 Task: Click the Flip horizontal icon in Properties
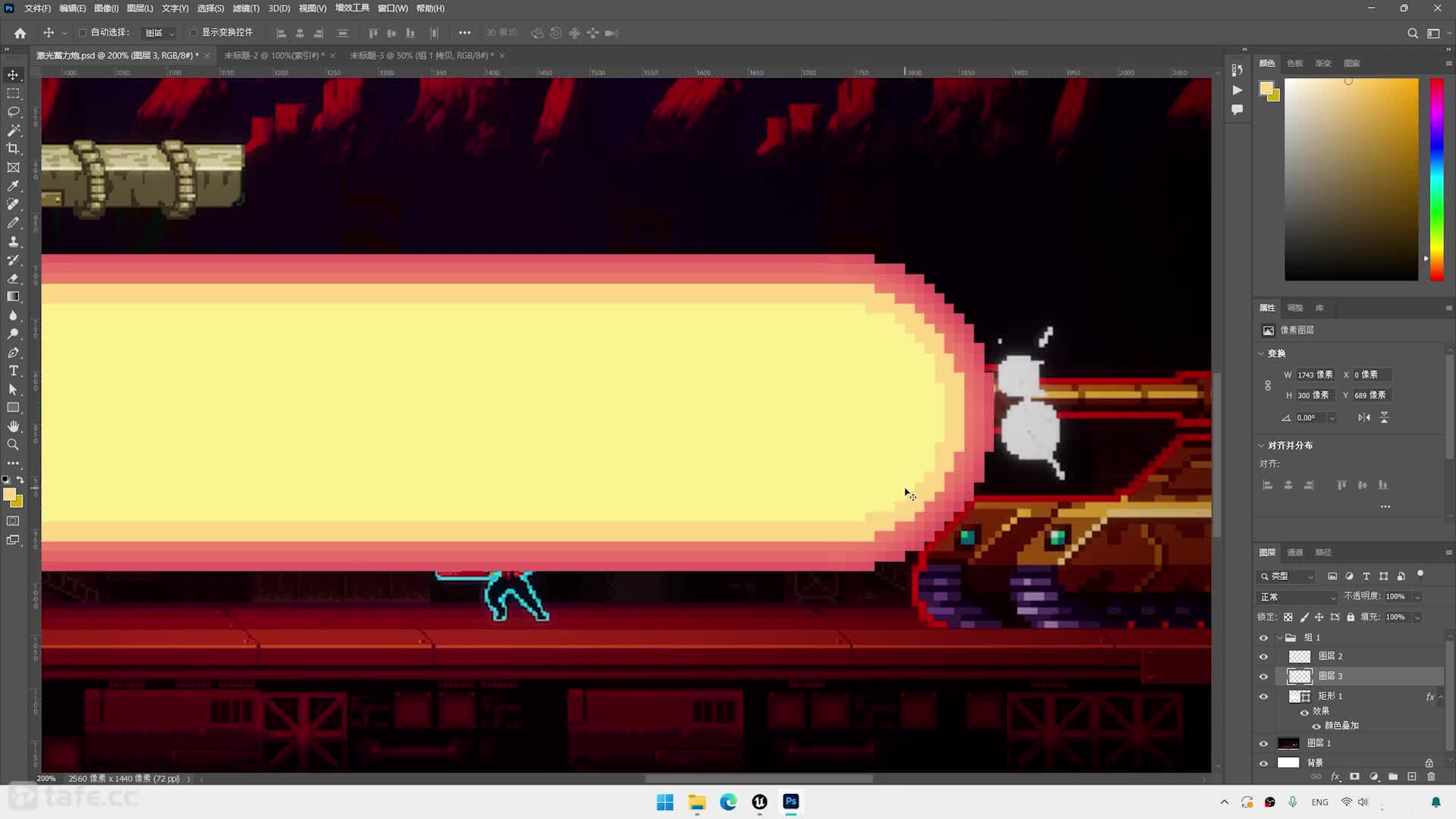(1364, 418)
